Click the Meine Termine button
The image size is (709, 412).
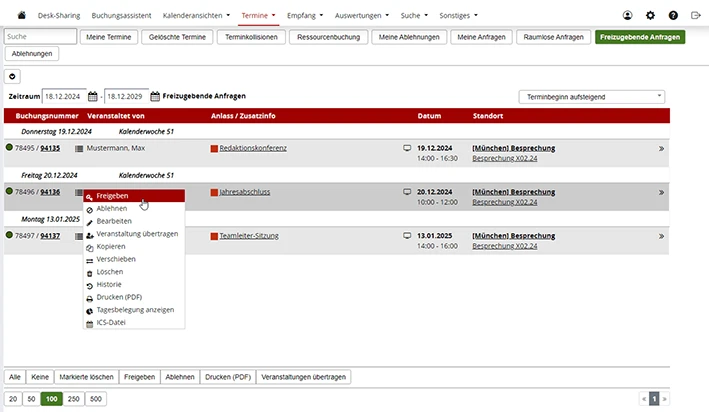109,37
